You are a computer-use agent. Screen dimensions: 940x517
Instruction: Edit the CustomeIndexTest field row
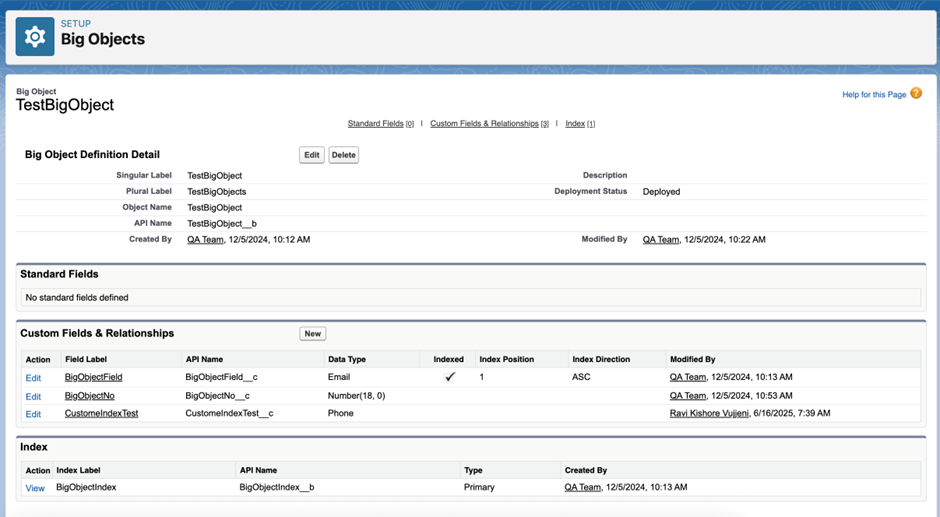tap(34, 414)
